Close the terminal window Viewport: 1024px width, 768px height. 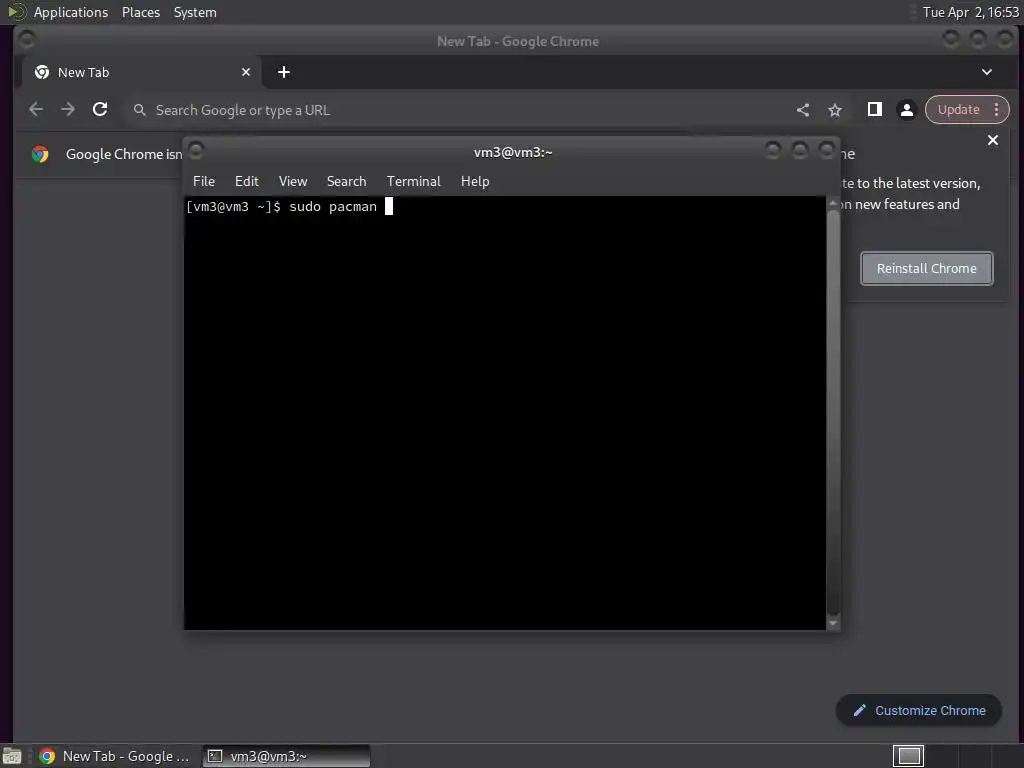click(x=826, y=151)
